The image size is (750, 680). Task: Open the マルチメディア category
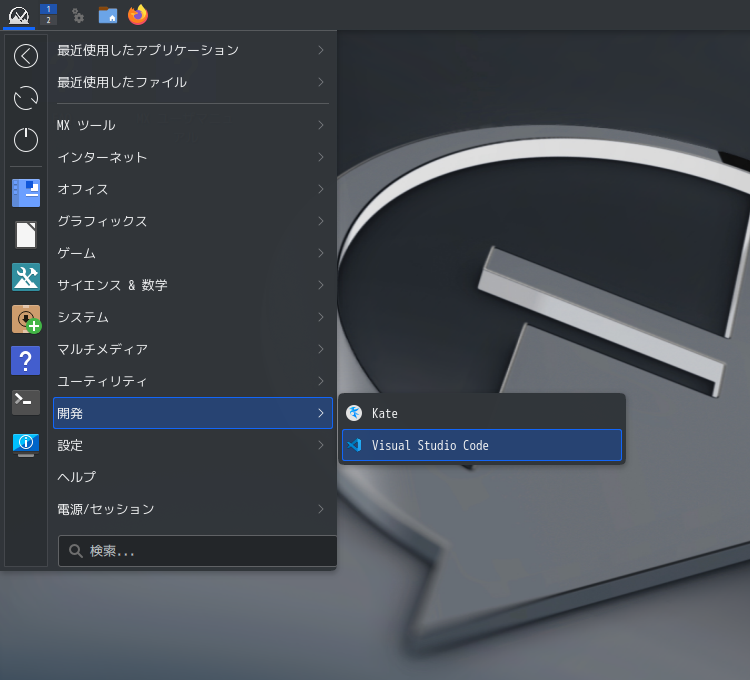point(193,350)
